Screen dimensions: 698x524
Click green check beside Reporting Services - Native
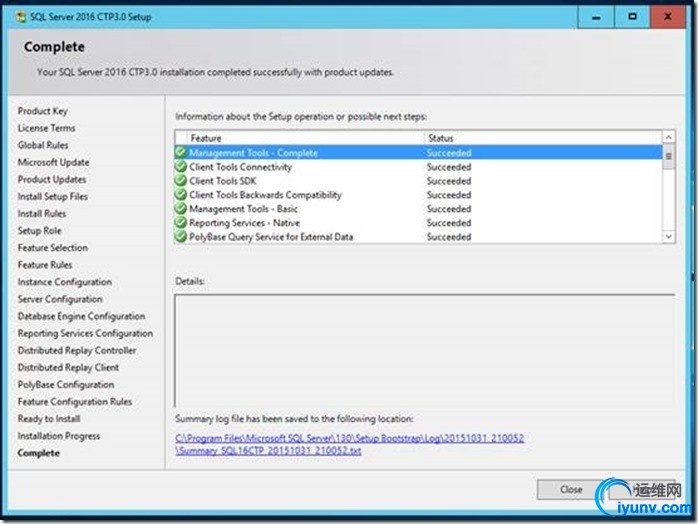180,223
